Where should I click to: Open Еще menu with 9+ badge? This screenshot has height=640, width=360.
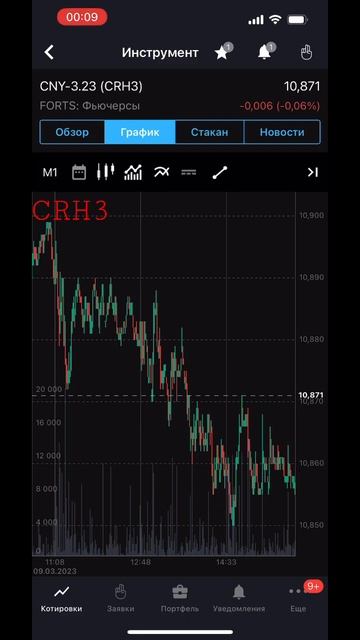pyautogui.click(x=299, y=598)
